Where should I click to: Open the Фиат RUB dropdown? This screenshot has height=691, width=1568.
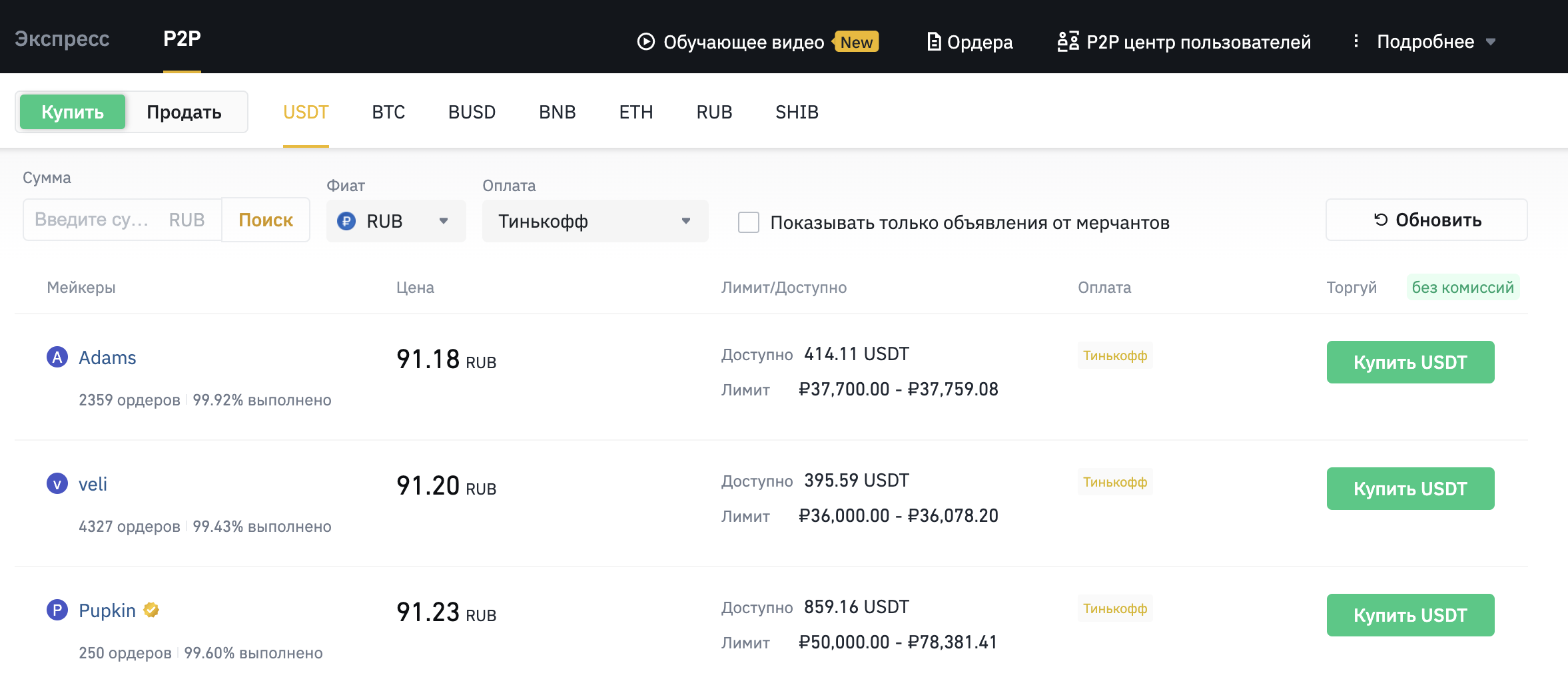click(396, 221)
